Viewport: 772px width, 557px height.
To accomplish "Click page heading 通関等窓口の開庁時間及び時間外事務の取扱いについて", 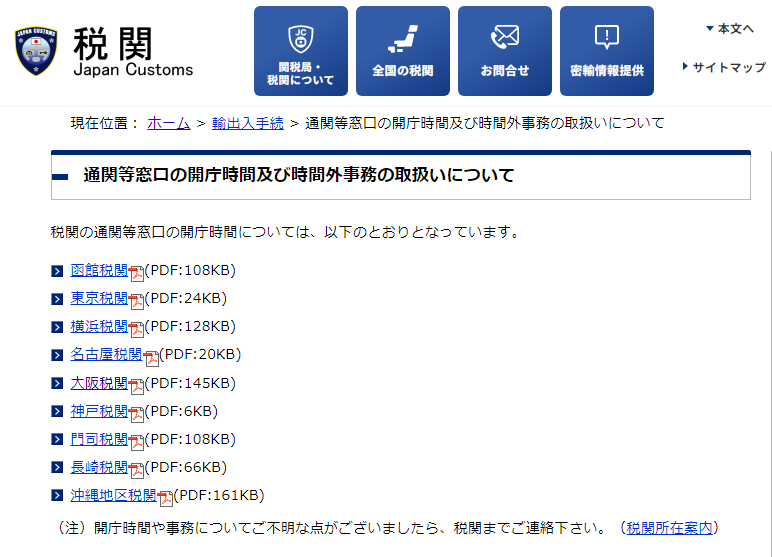I will coord(299,175).
